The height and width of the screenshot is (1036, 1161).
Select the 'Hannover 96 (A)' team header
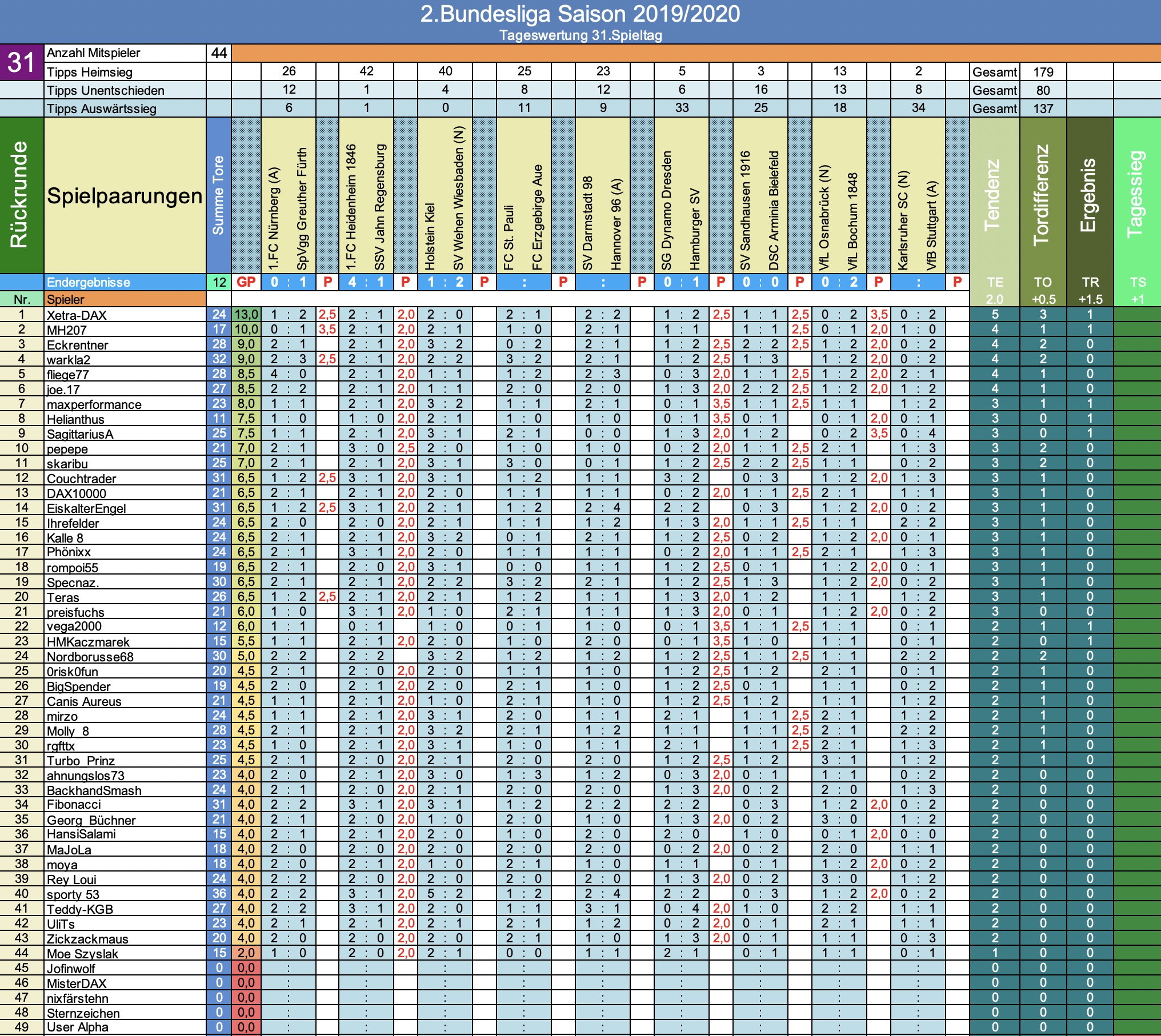616,224
